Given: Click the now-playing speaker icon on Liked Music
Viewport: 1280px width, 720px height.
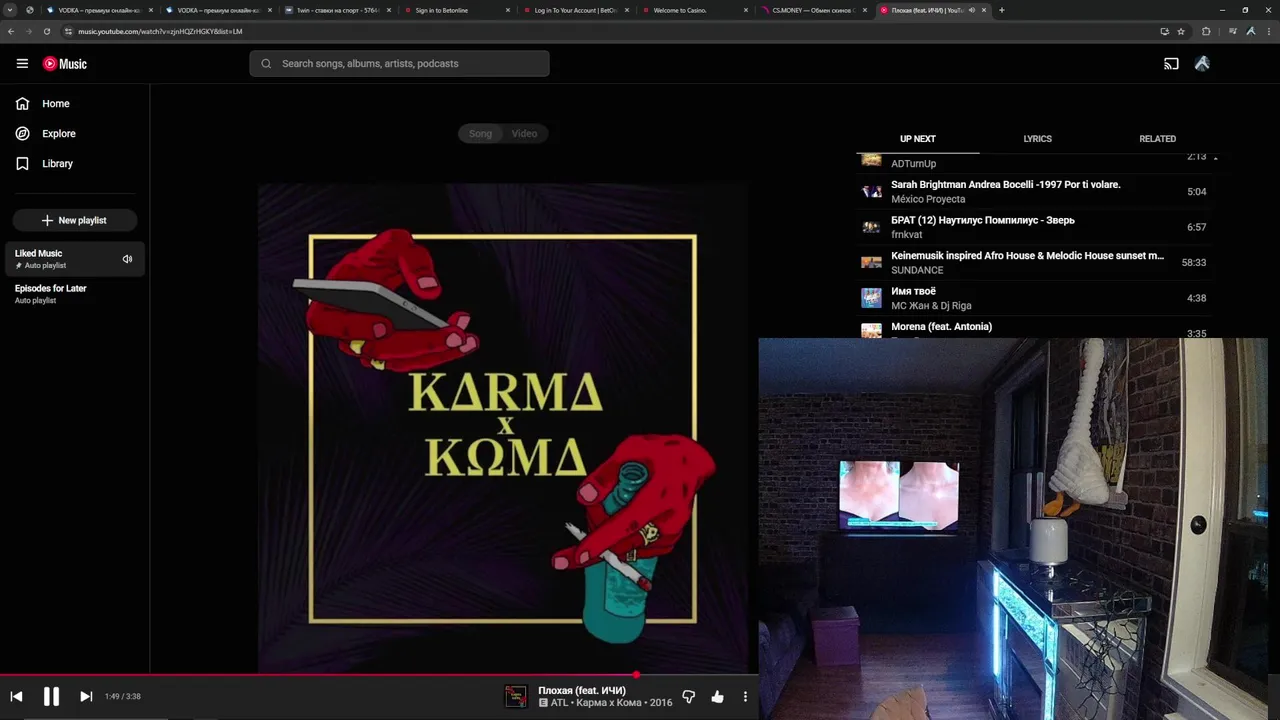Looking at the screenshot, I should pyautogui.click(x=127, y=259).
